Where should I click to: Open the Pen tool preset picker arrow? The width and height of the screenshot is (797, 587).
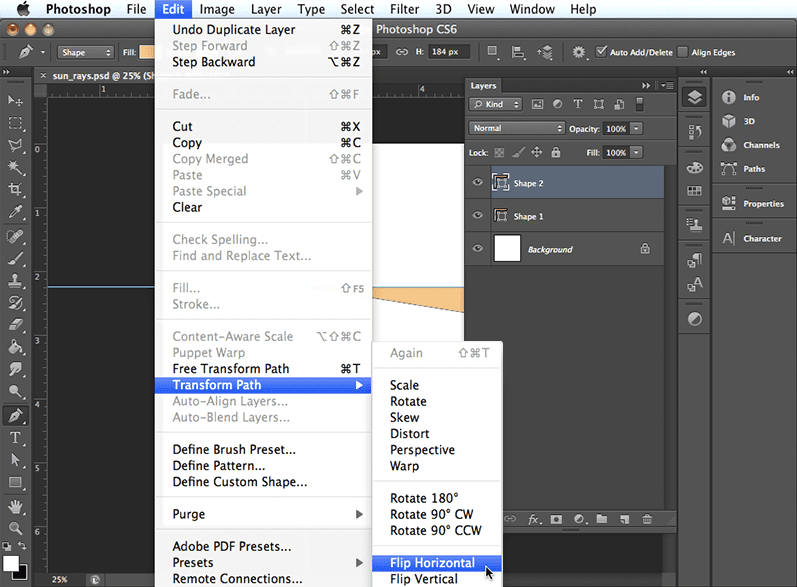tap(43, 52)
